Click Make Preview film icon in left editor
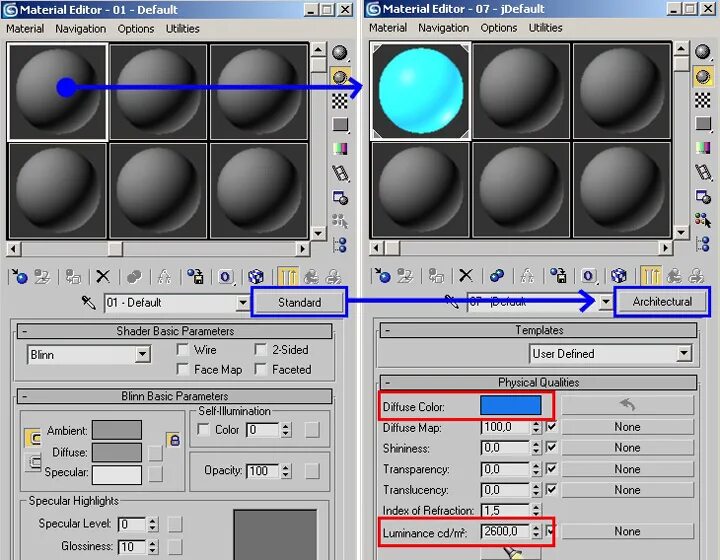This screenshot has width=720, height=560. point(340,173)
